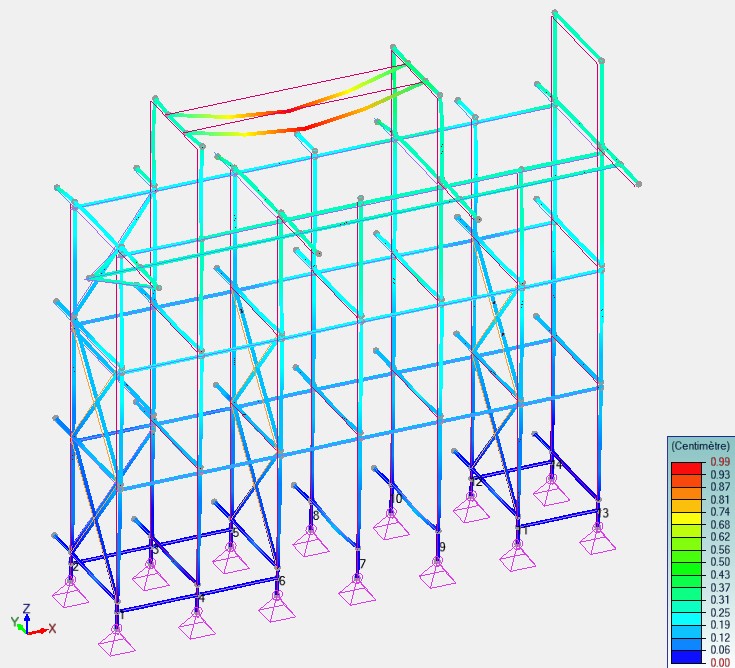The image size is (735, 668).
Task: Select the support symbol under node 13
Action: pos(597,538)
